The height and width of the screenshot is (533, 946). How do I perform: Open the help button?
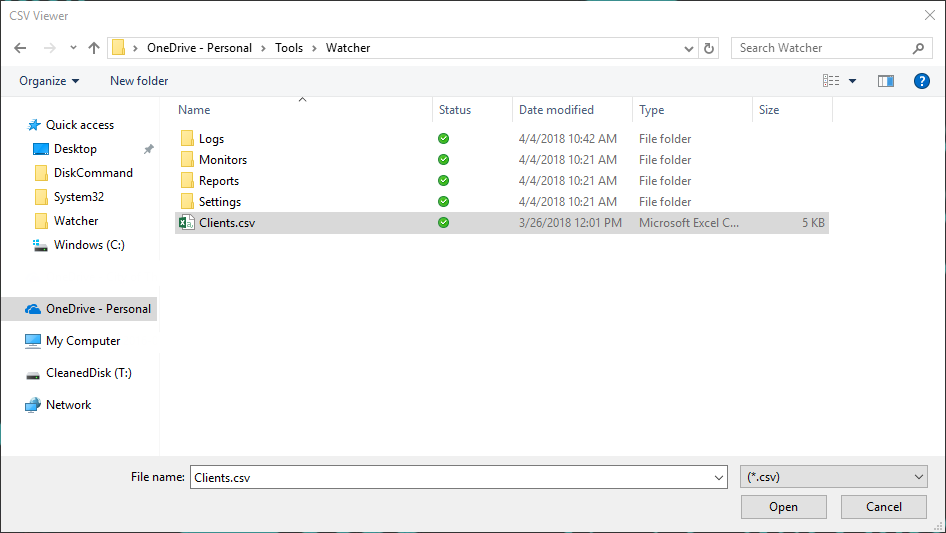tap(921, 81)
